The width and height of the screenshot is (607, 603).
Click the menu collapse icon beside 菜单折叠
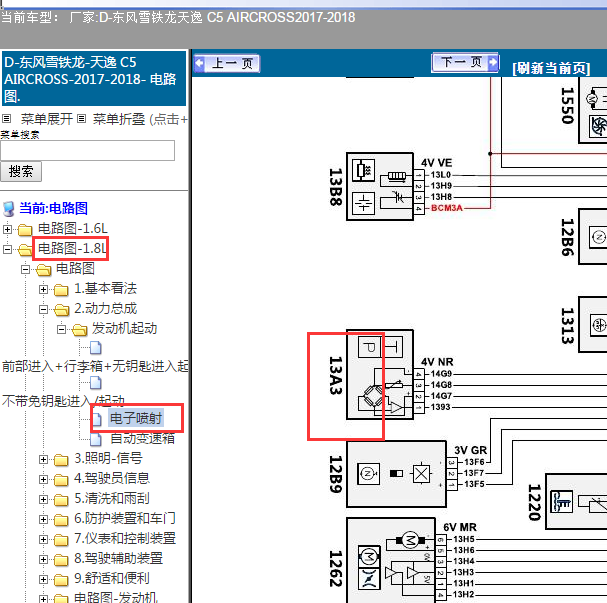click(x=81, y=118)
